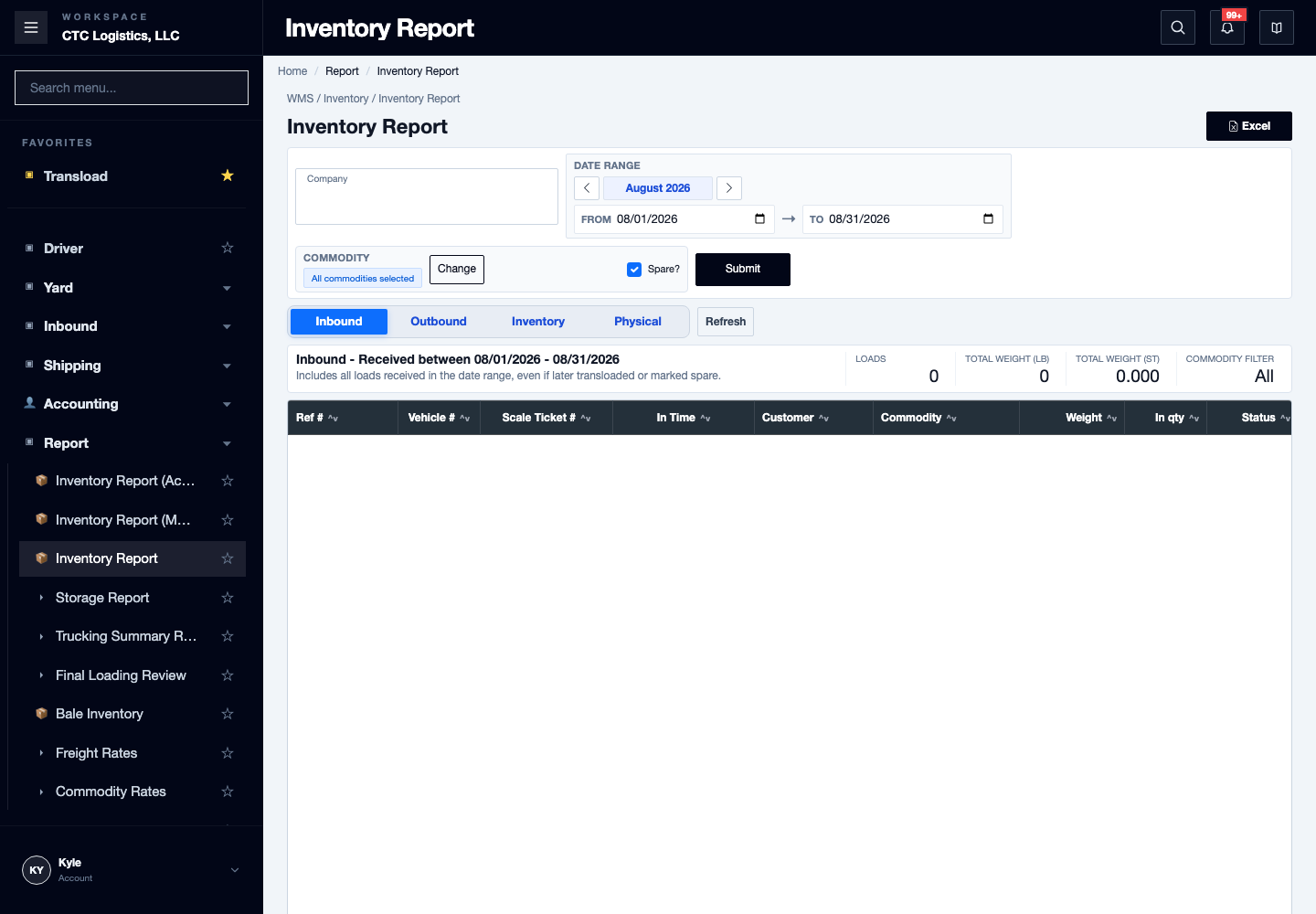Sort table by Vehicle # column
This screenshot has width=1316, height=914.
coord(439,418)
